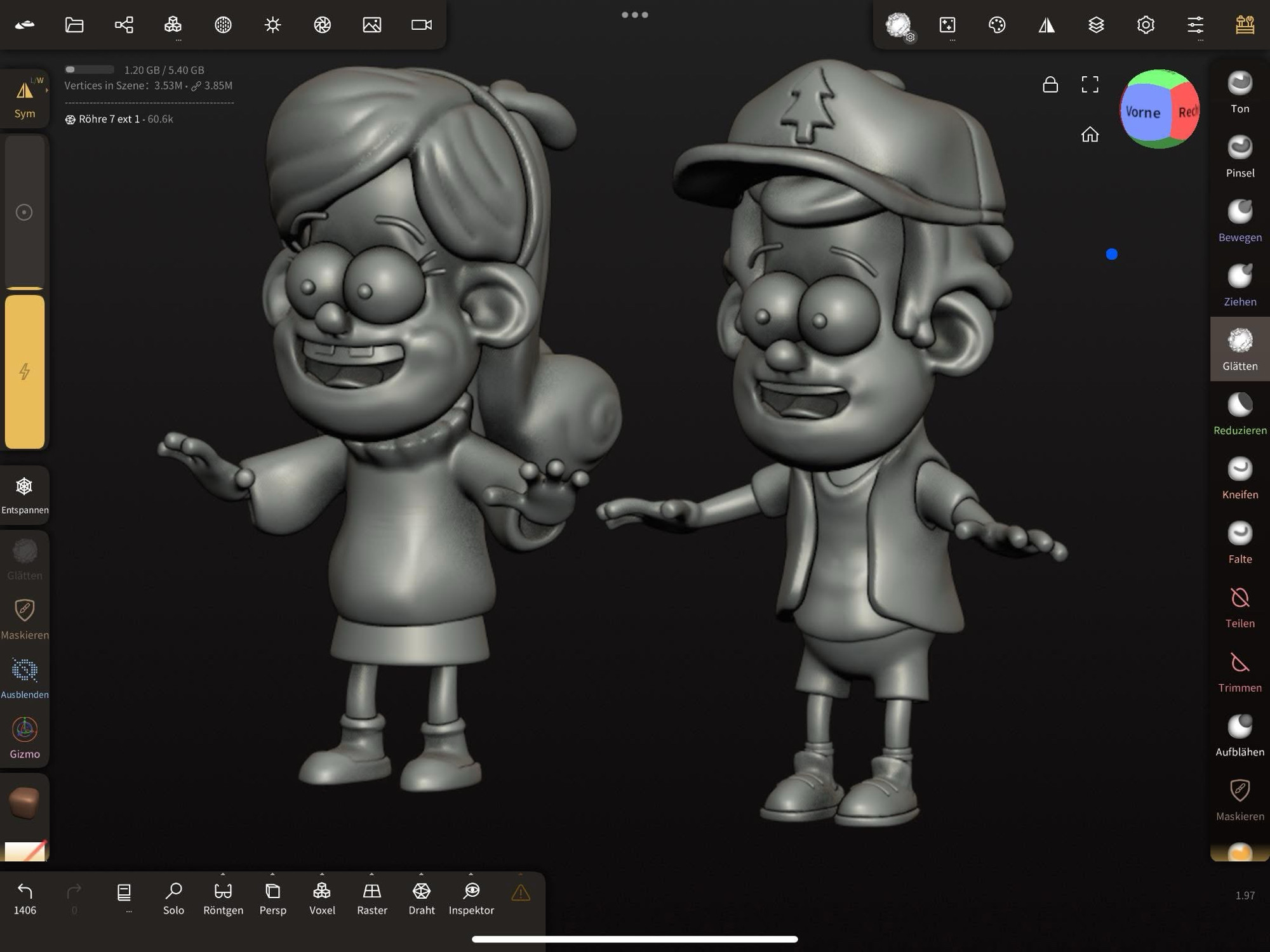The image size is (1270, 952).
Task: Click the Voxel remesh button
Action: 322,899
